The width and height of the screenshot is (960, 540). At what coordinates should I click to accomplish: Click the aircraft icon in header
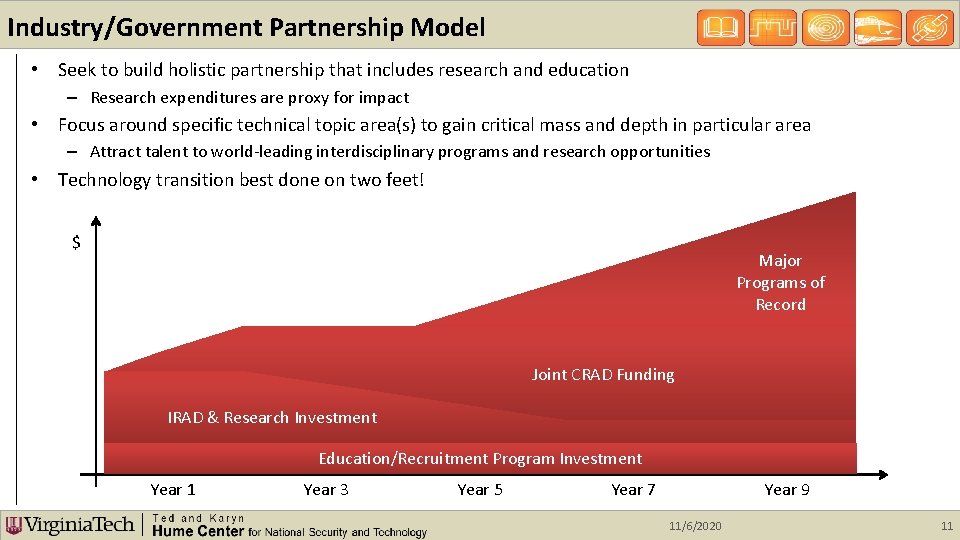[x=878, y=28]
